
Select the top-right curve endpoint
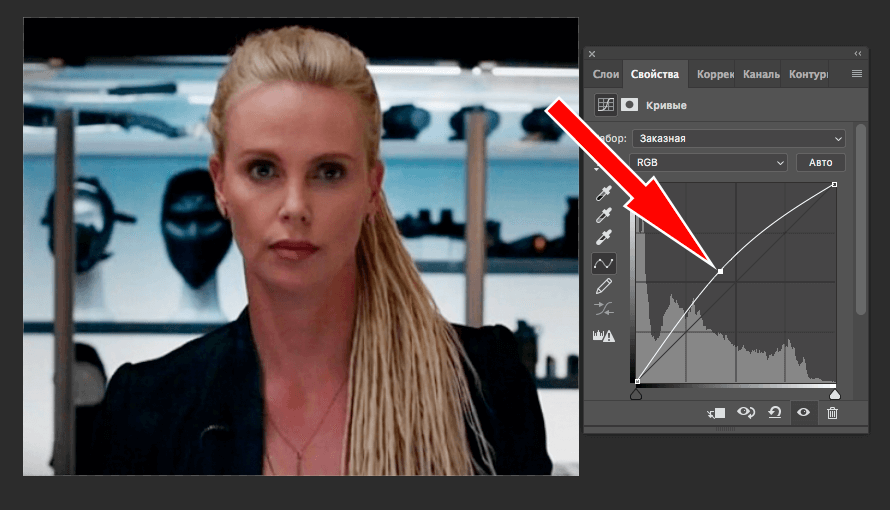click(834, 184)
